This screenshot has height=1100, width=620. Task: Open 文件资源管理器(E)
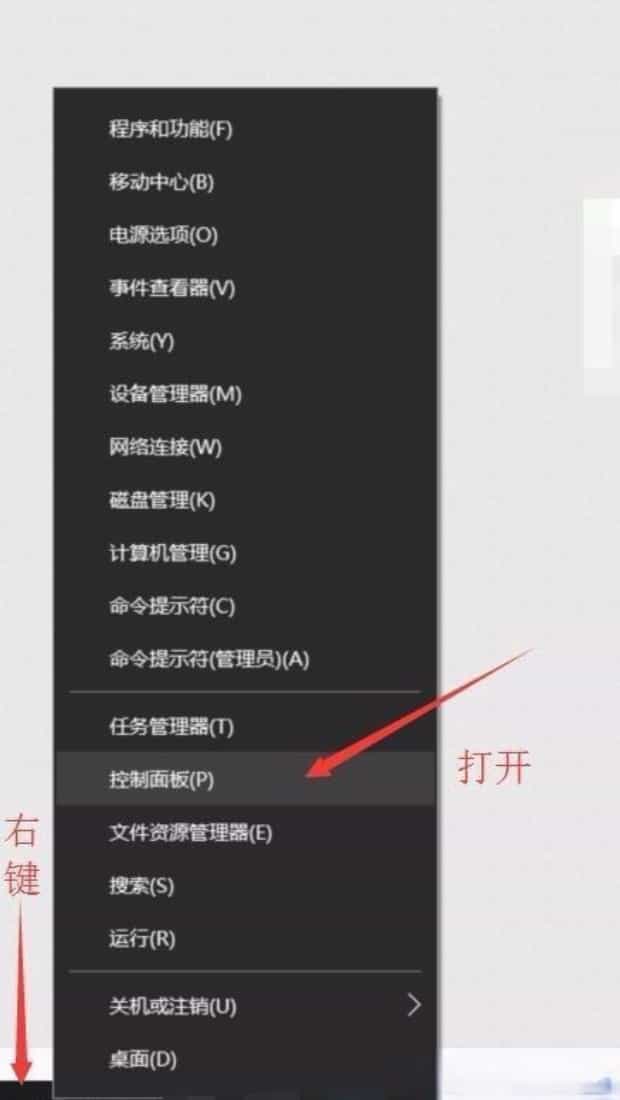coord(245,833)
